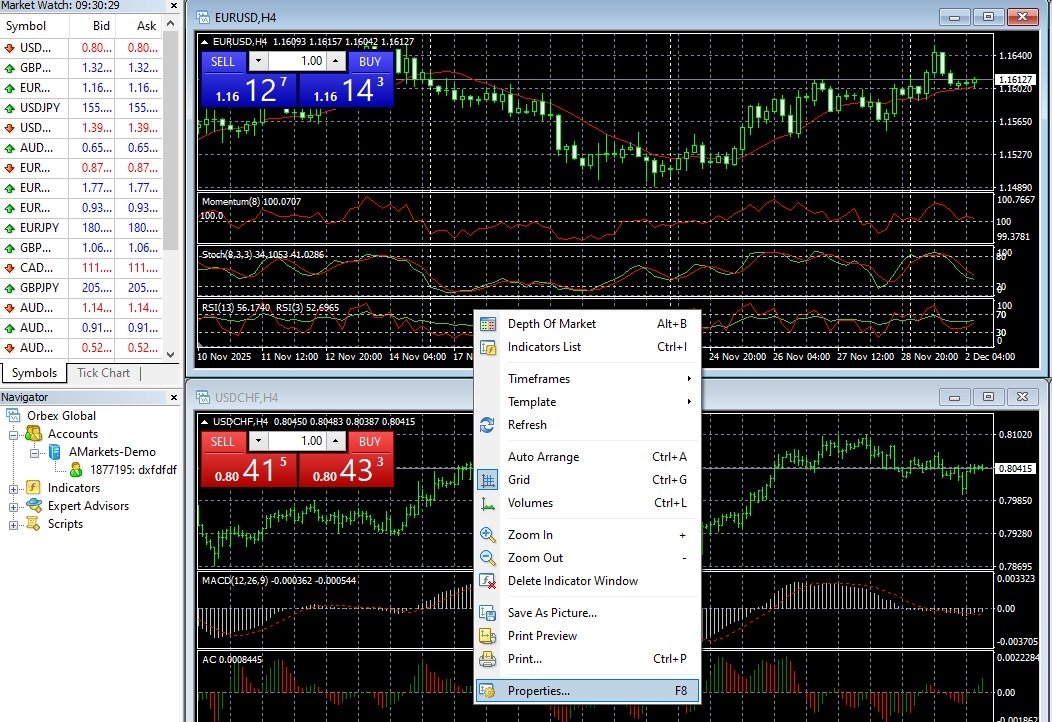1052x722 pixels.
Task: Click BUY button on USDCHF chart
Action: (370, 441)
